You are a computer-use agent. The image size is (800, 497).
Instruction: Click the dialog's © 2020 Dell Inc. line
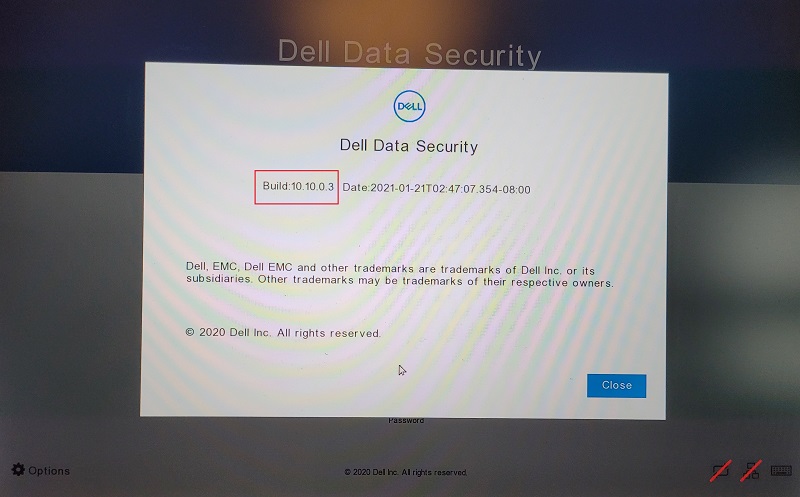(x=283, y=333)
